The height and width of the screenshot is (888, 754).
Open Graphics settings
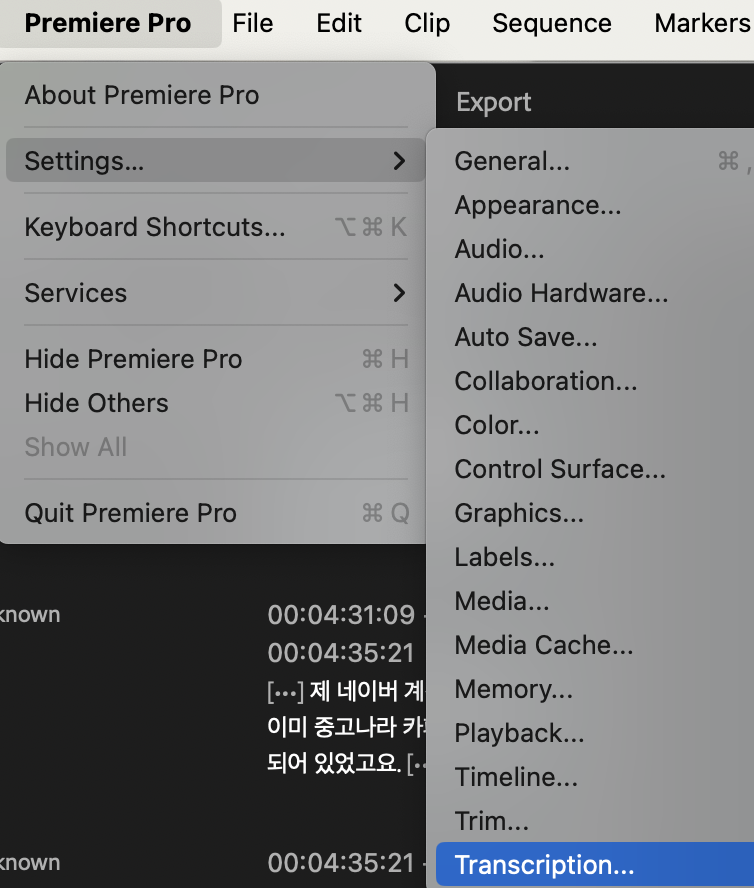coord(595,513)
